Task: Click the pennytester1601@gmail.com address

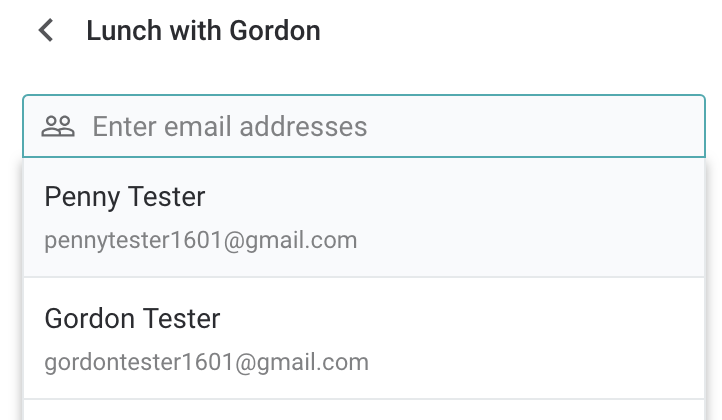Action: tap(200, 241)
